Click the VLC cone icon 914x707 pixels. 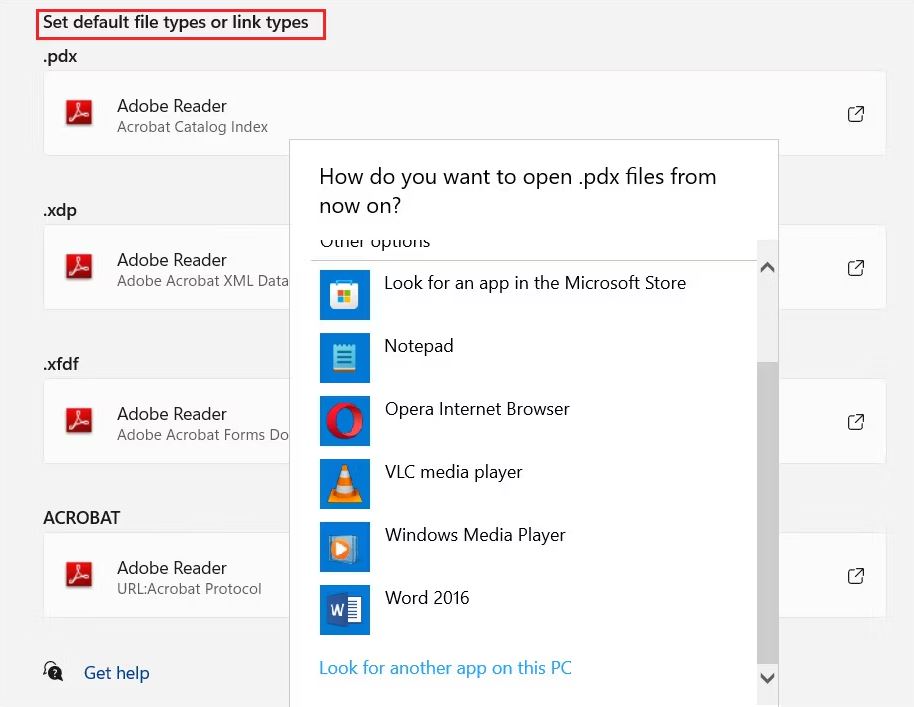tap(344, 483)
